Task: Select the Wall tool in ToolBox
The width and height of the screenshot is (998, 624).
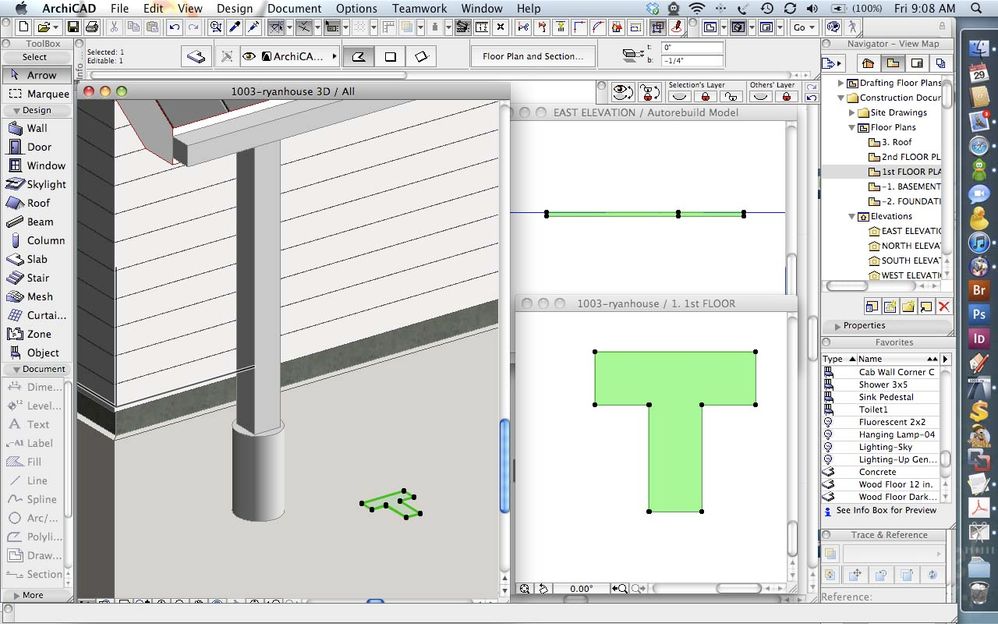Action: 35,128
